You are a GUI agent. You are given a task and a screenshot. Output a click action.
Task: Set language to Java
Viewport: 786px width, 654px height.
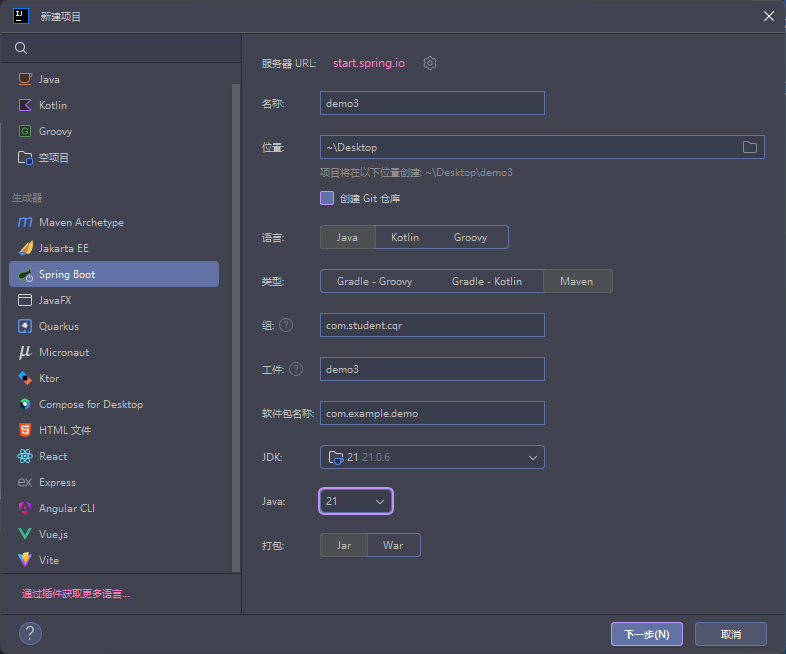tap(347, 237)
